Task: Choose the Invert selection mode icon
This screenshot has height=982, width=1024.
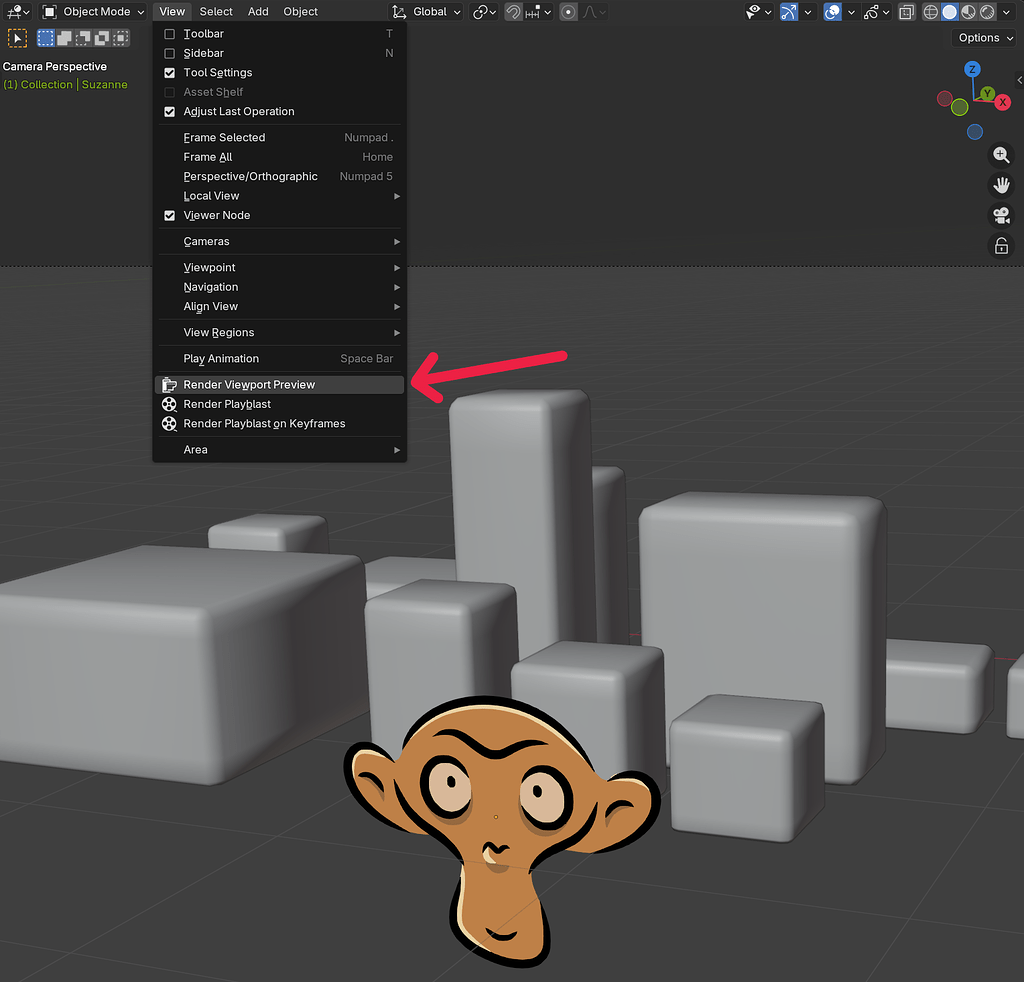Action: [102, 38]
